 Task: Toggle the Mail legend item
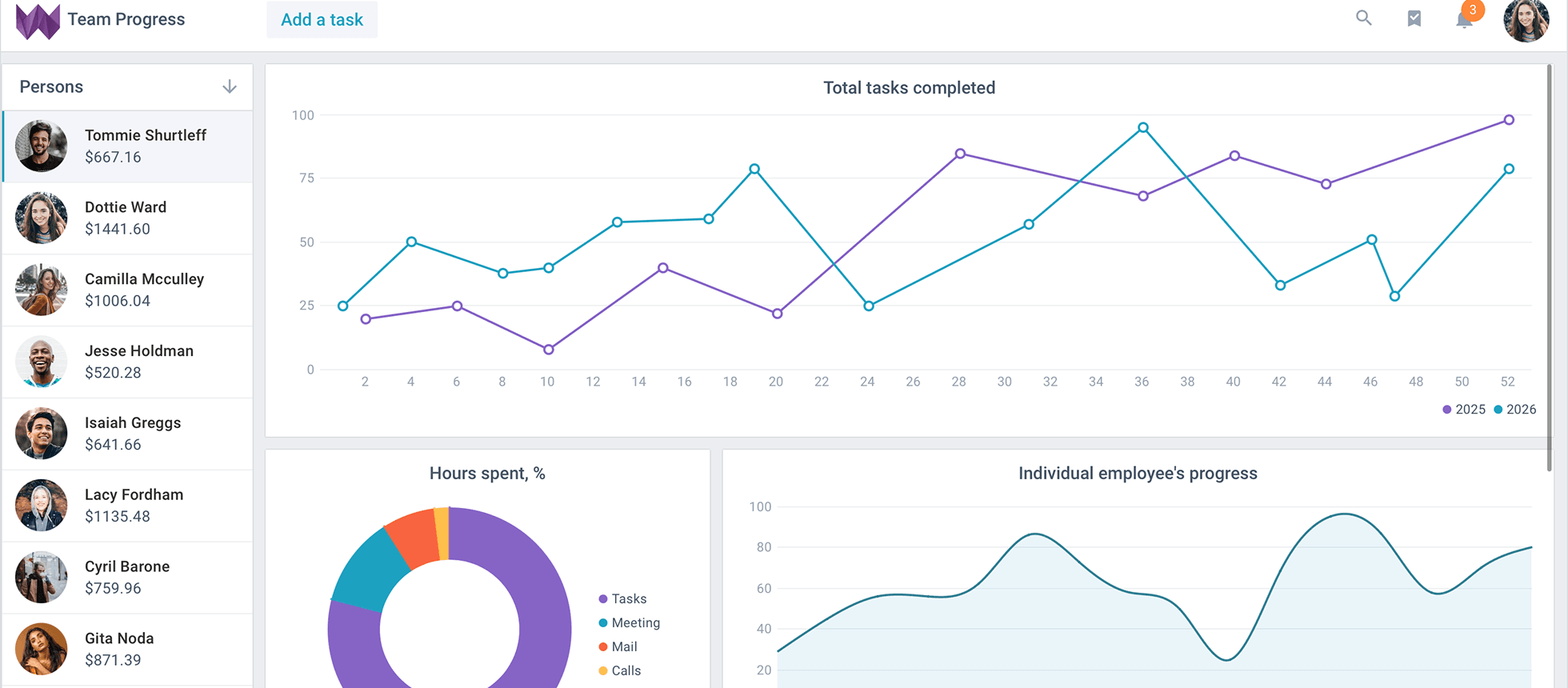click(618, 647)
